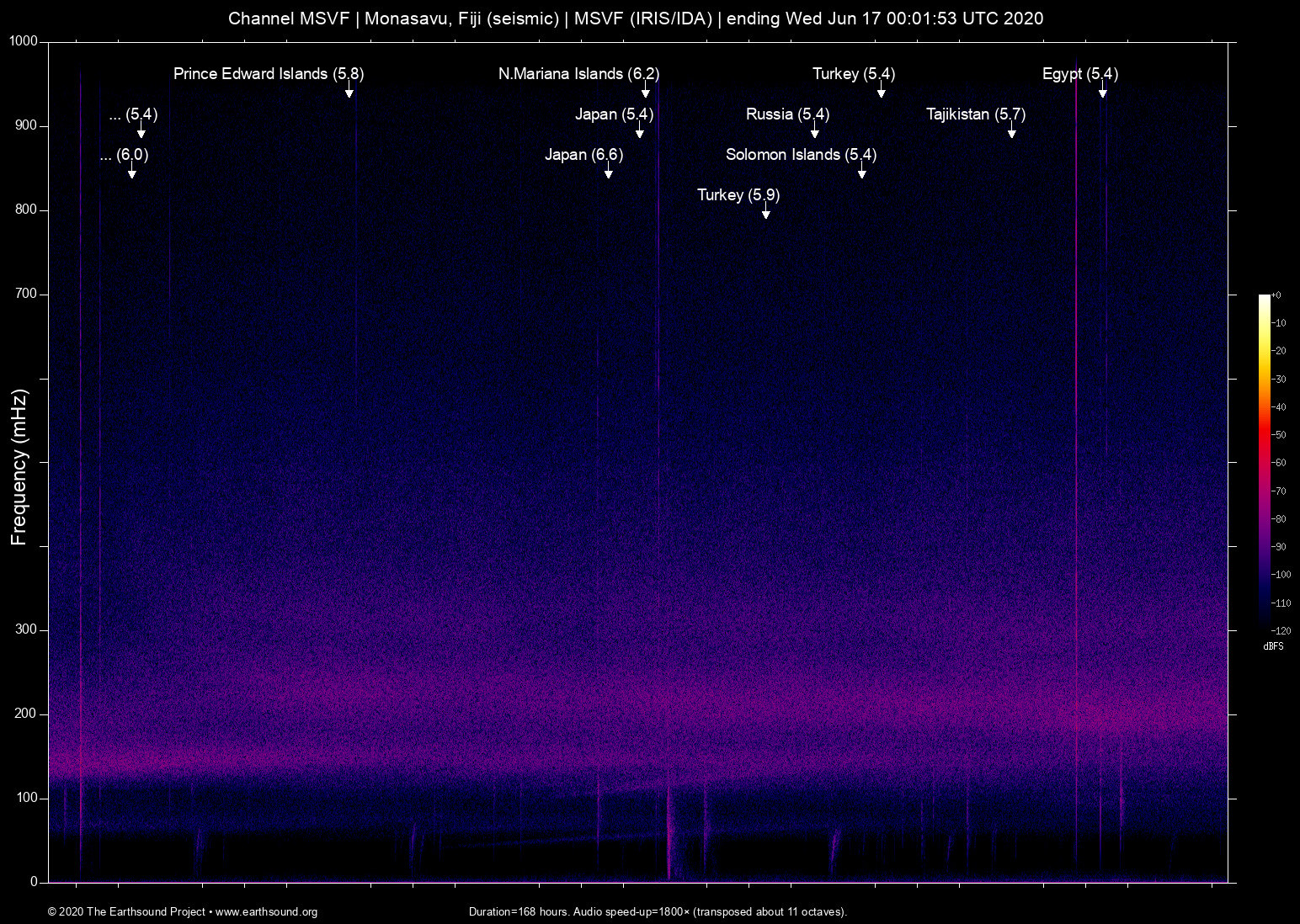The height and width of the screenshot is (924, 1300).
Task: Click the arrow under N.Mariana Islands (6.2)
Action: [x=646, y=91]
